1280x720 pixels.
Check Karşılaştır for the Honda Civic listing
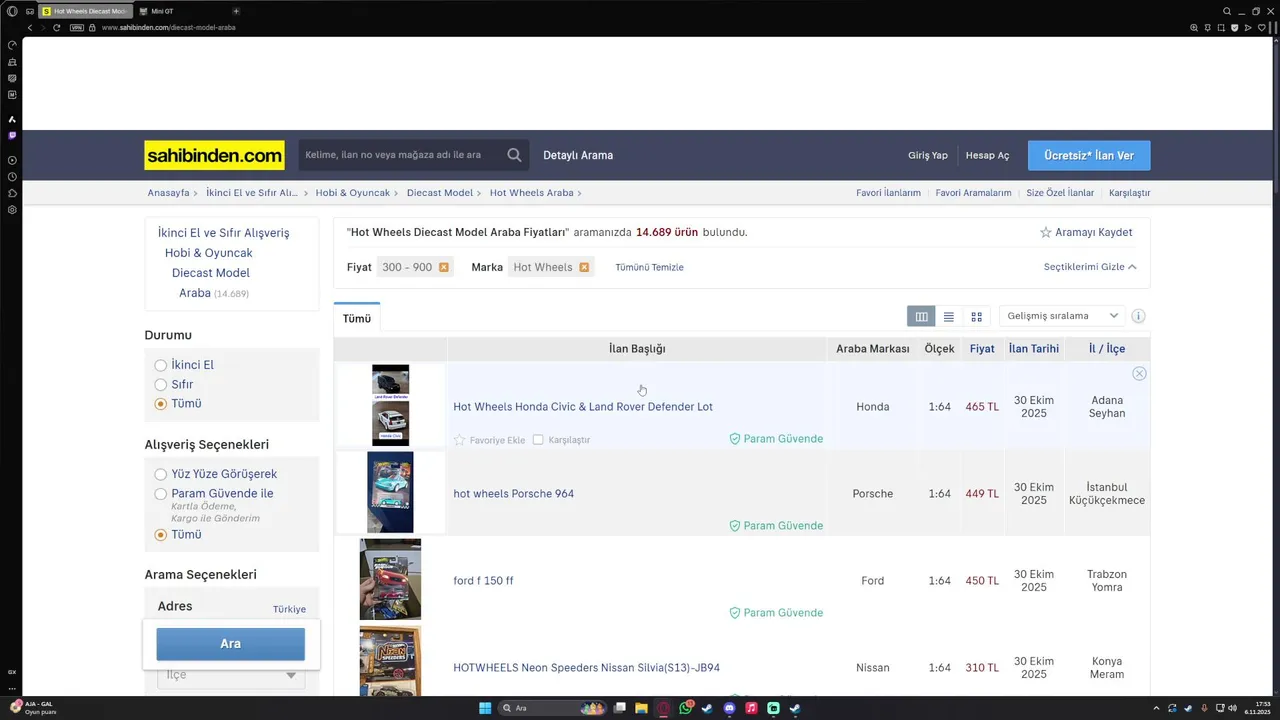(538, 440)
